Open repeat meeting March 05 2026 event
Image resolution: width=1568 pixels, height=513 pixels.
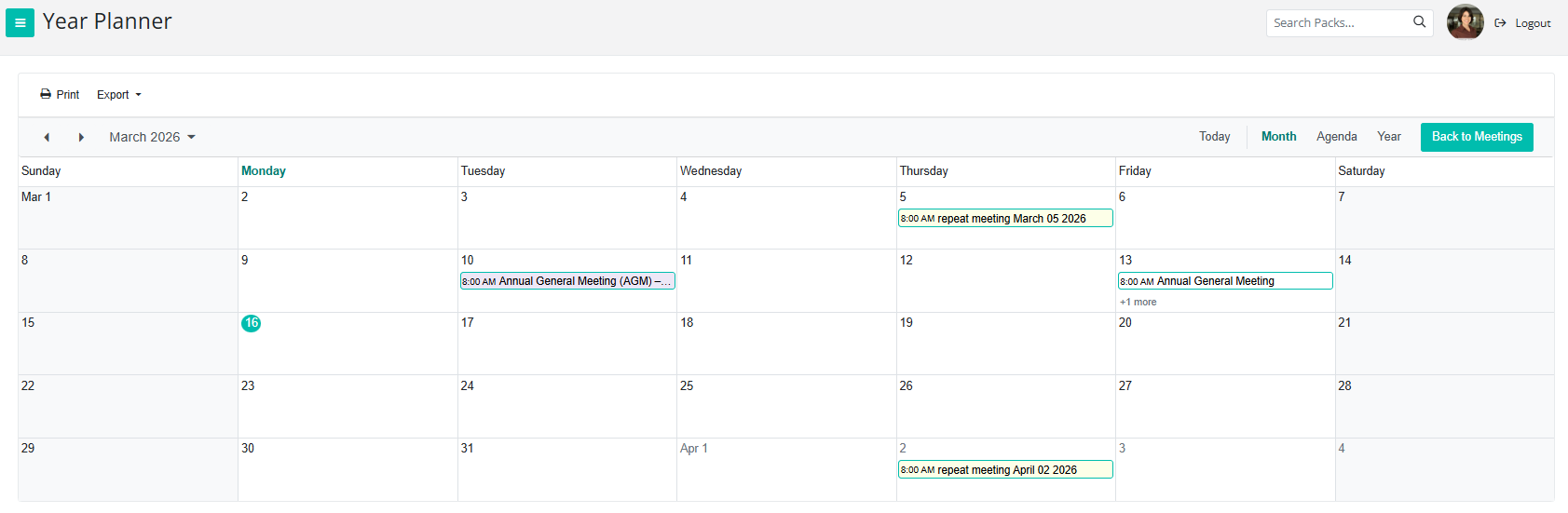[1004, 219]
